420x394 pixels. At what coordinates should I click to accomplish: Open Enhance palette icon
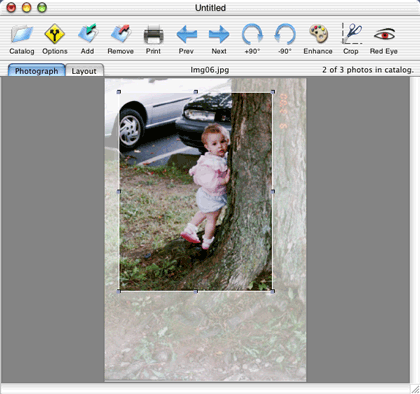tap(318, 34)
